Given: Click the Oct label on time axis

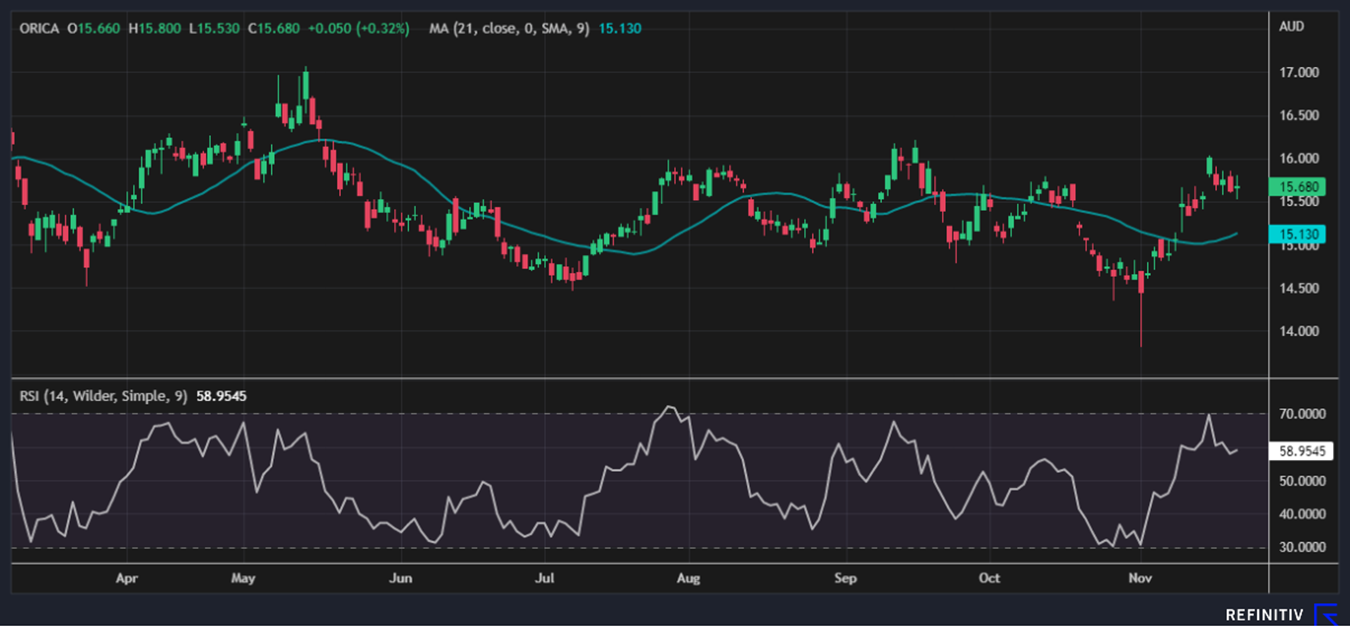Looking at the screenshot, I should click(x=989, y=578).
